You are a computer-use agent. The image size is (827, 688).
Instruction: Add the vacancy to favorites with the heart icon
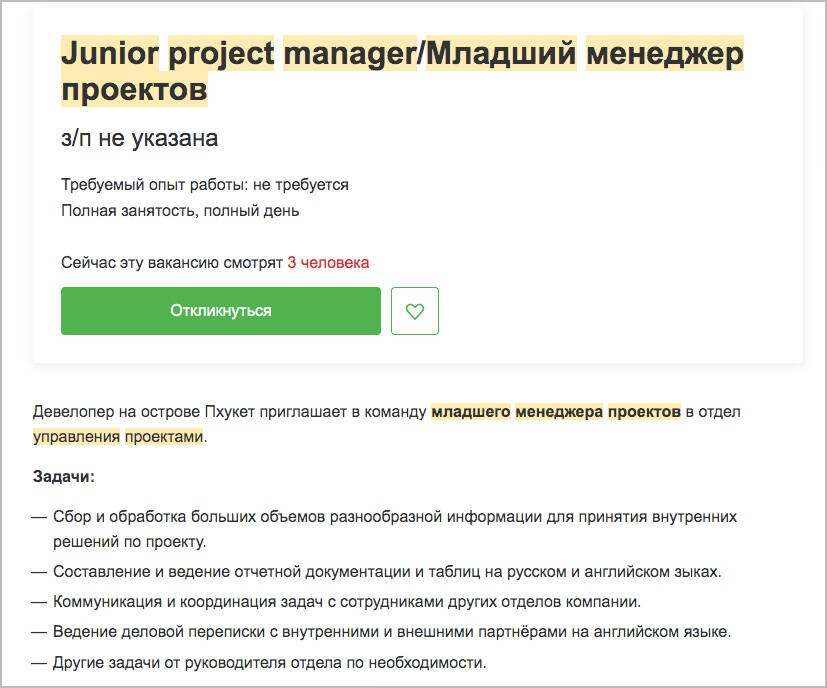pyautogui.click(x=415, y=311)
